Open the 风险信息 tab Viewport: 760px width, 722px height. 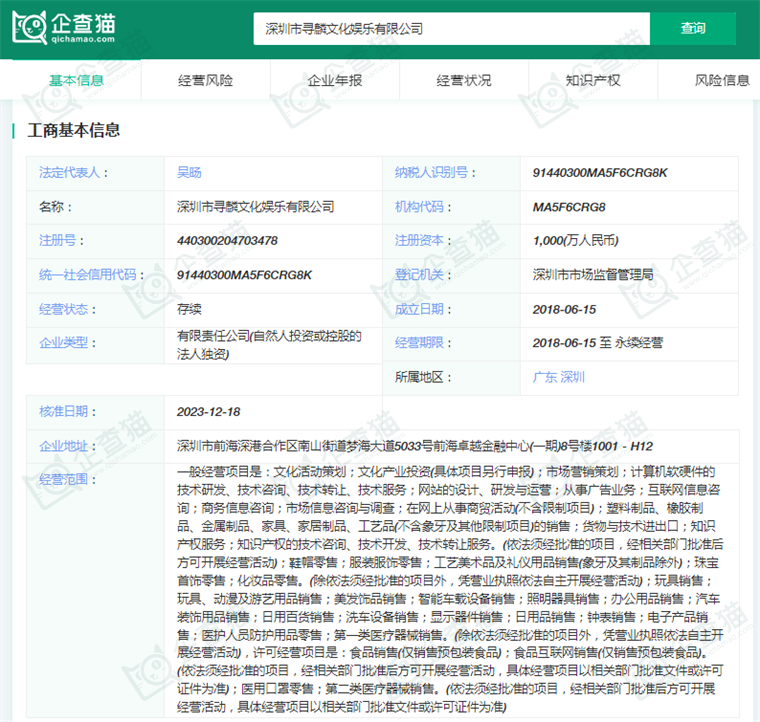tap(722, 80)
